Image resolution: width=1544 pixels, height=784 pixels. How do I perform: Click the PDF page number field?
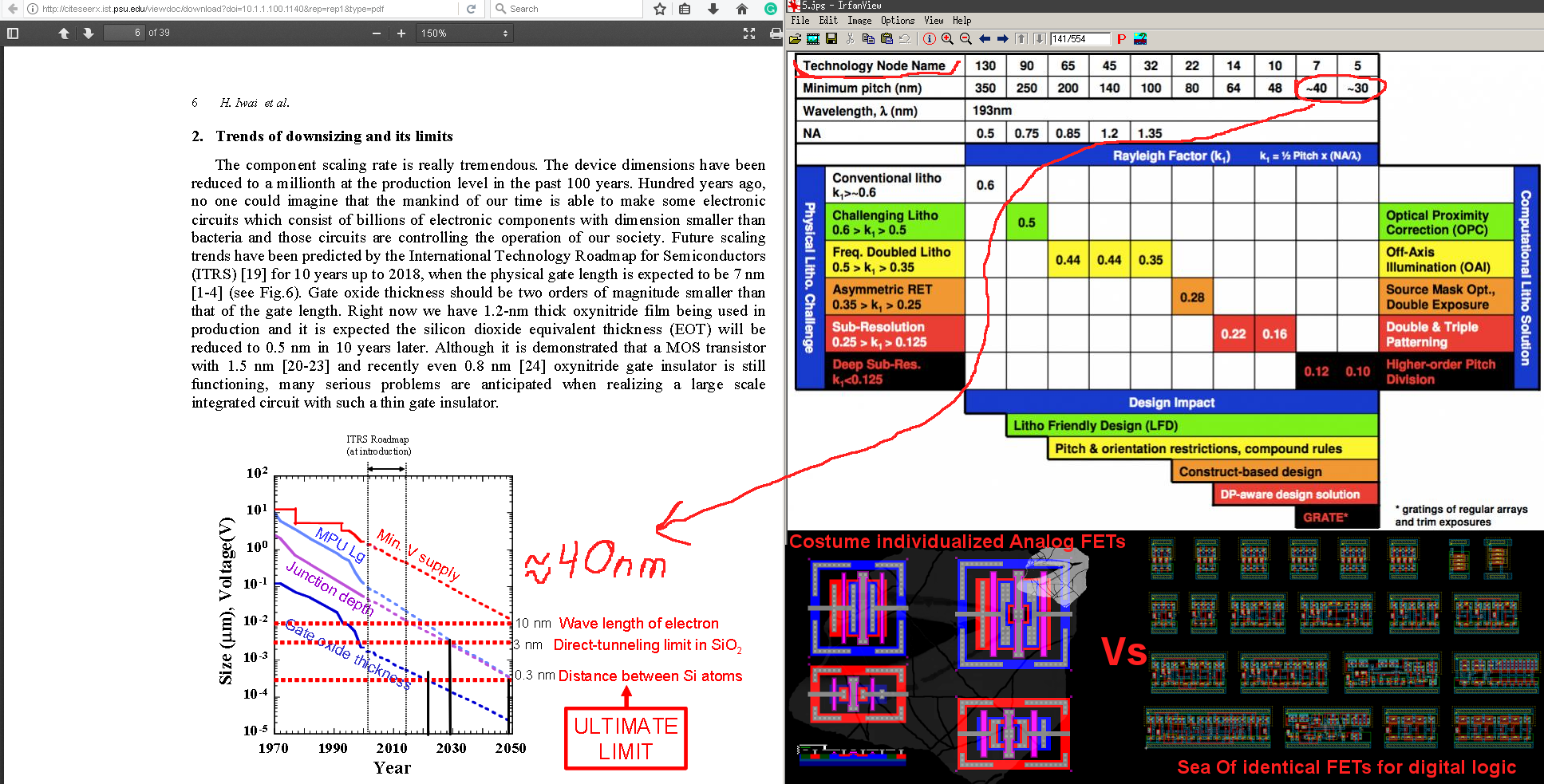click(x=124, y=33)
